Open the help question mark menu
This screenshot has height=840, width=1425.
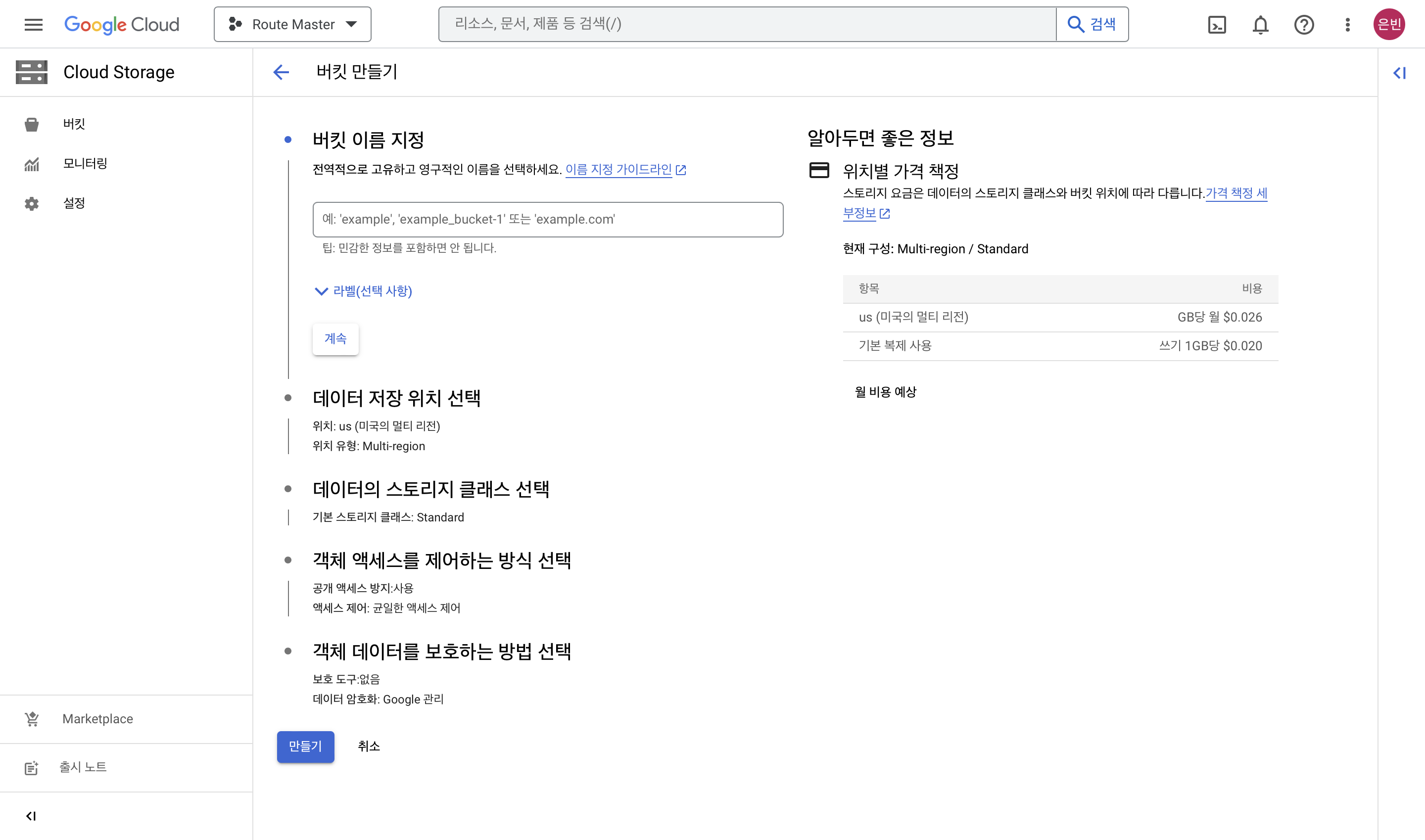pyautogui.click(x=1304, y=24)
